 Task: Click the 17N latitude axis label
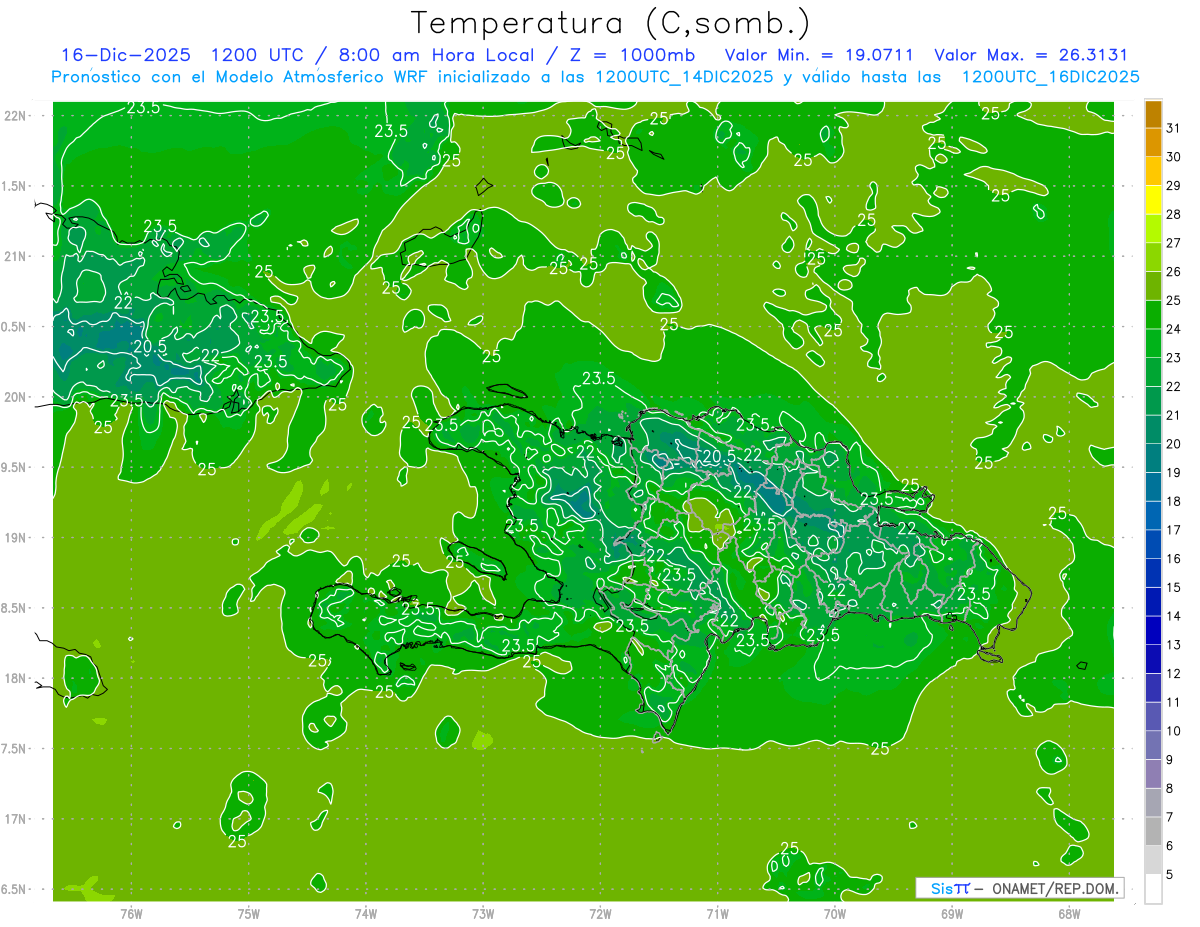(x=15, y=819)
